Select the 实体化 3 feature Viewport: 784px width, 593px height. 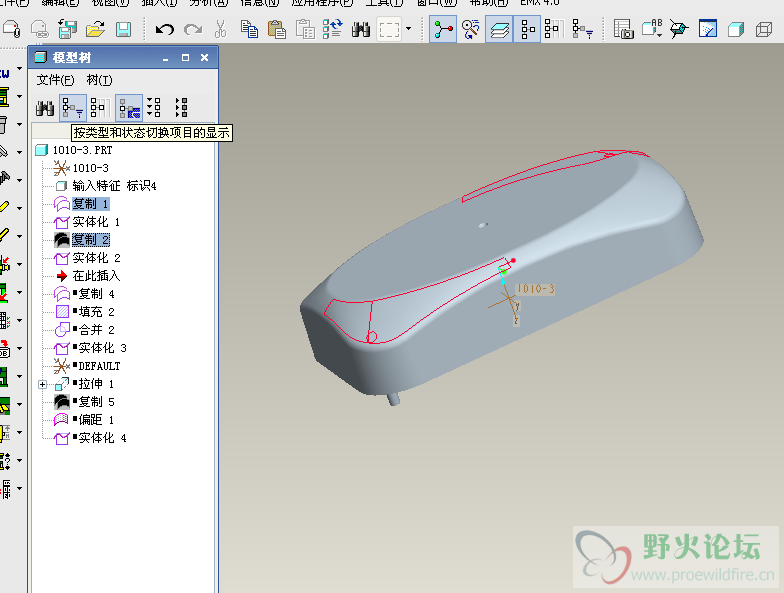point(90,348)
